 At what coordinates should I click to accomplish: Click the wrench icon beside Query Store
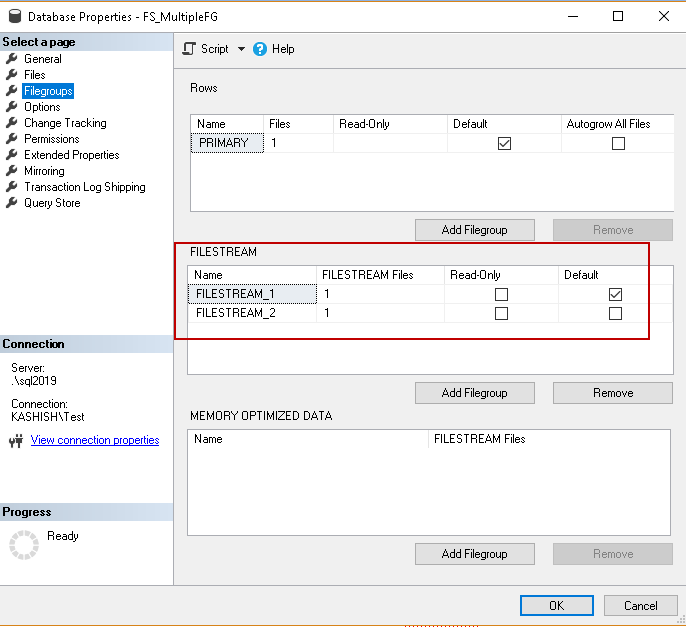[12, 203]
